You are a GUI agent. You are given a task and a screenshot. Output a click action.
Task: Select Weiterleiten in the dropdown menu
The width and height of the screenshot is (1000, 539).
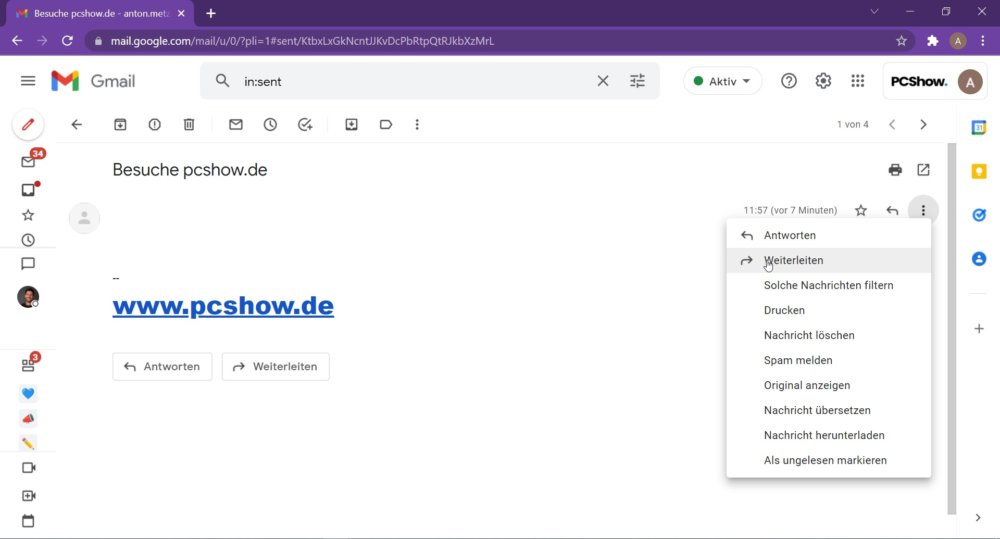[x=828, y=260]
